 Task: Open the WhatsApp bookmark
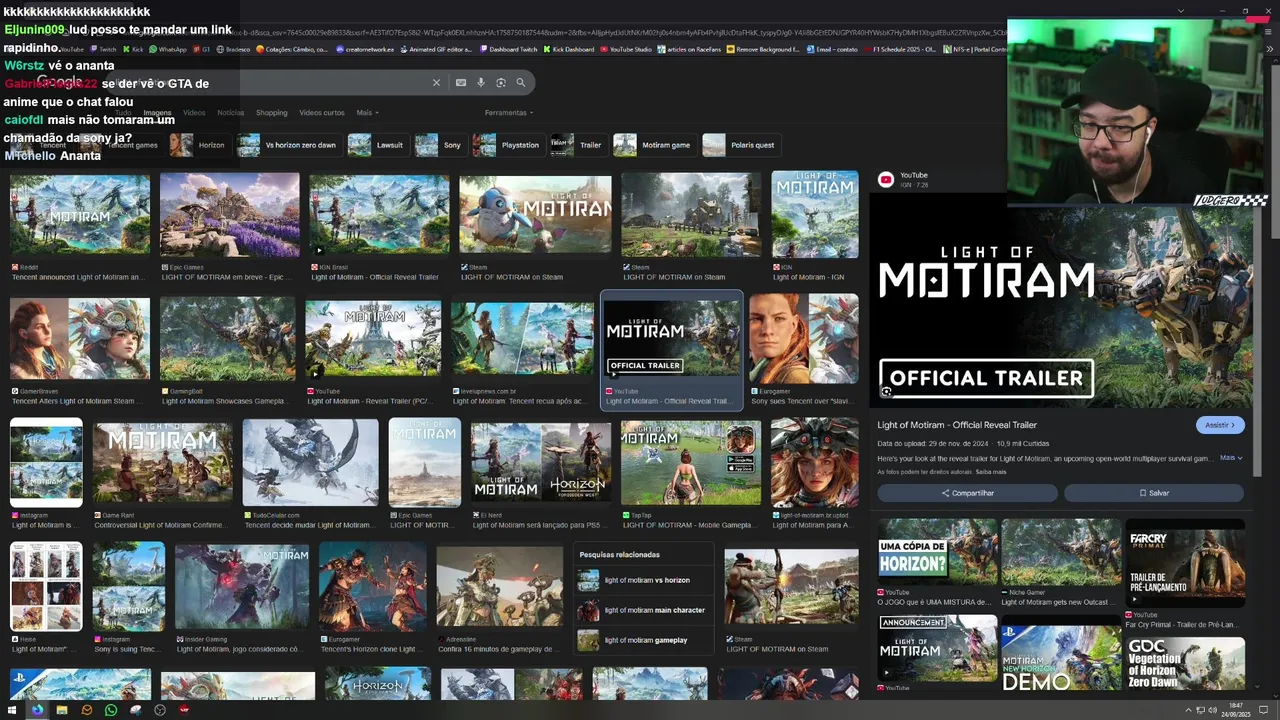pos(168,49)
